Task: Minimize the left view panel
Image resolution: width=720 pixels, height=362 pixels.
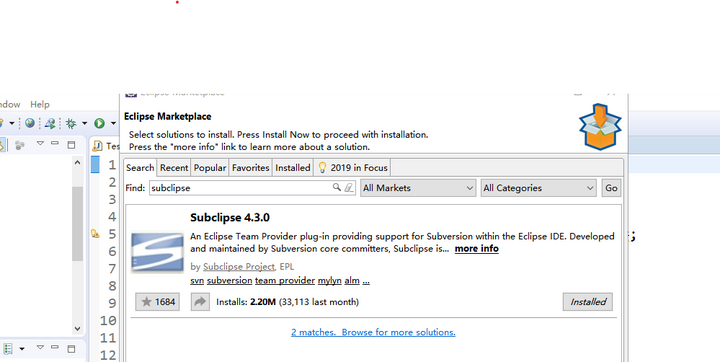Action: 55,144
